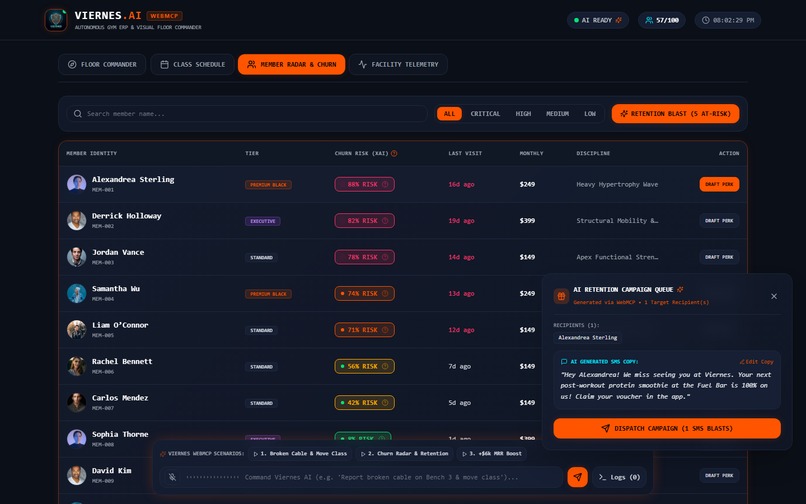Screen dimensions: 806x504
Task: Toggle the muted microphone icon
Action: click(172, 477)
